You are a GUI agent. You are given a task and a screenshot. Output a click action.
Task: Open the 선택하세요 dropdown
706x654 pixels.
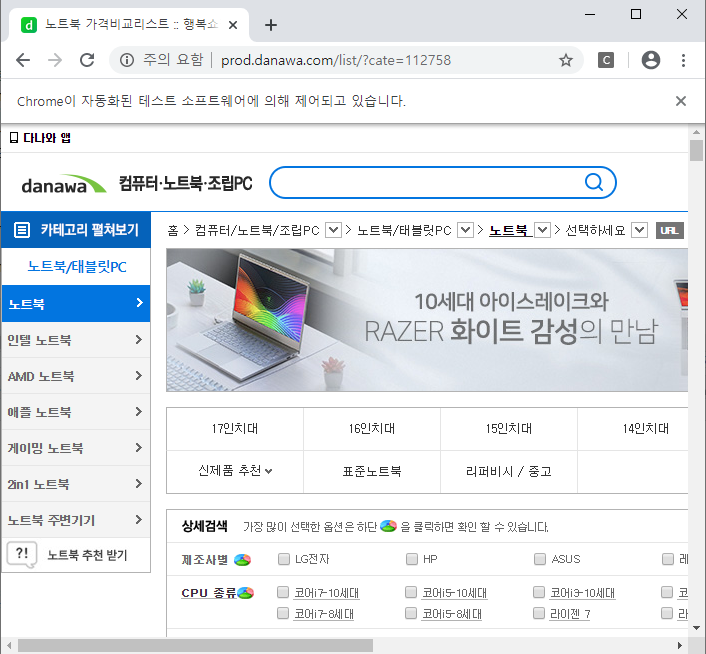(639, 230)
